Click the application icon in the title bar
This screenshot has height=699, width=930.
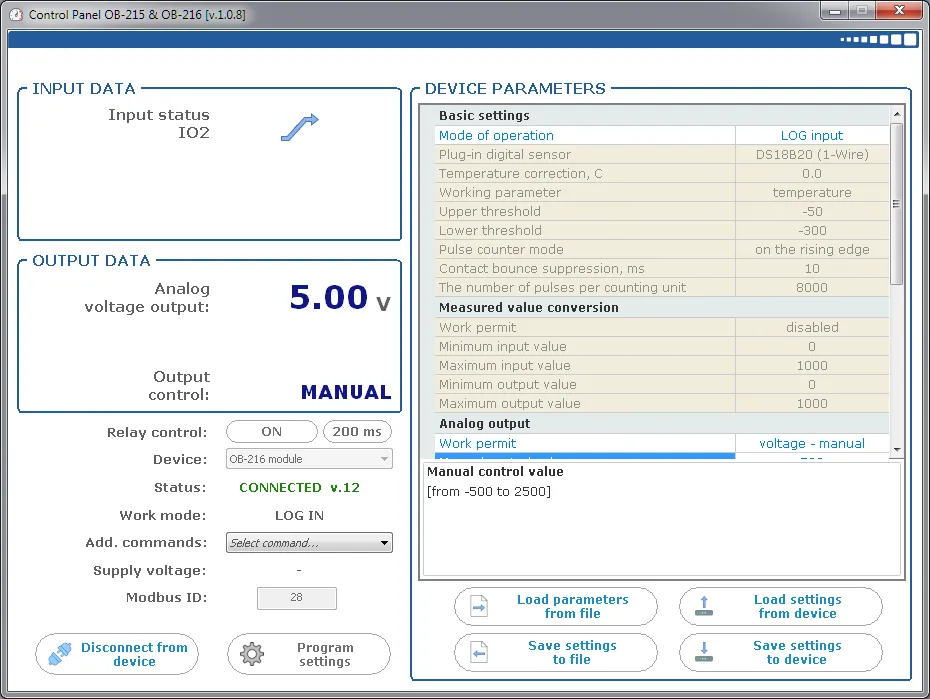16,14
